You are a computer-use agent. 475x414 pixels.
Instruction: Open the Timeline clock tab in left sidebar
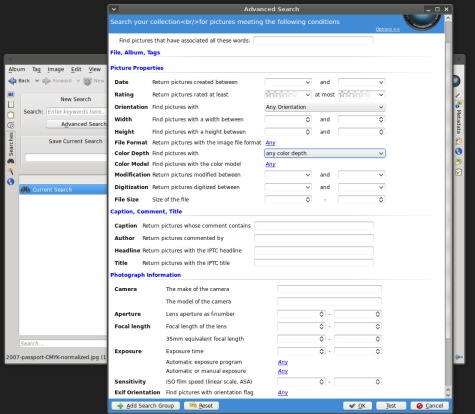click(11, 126)
